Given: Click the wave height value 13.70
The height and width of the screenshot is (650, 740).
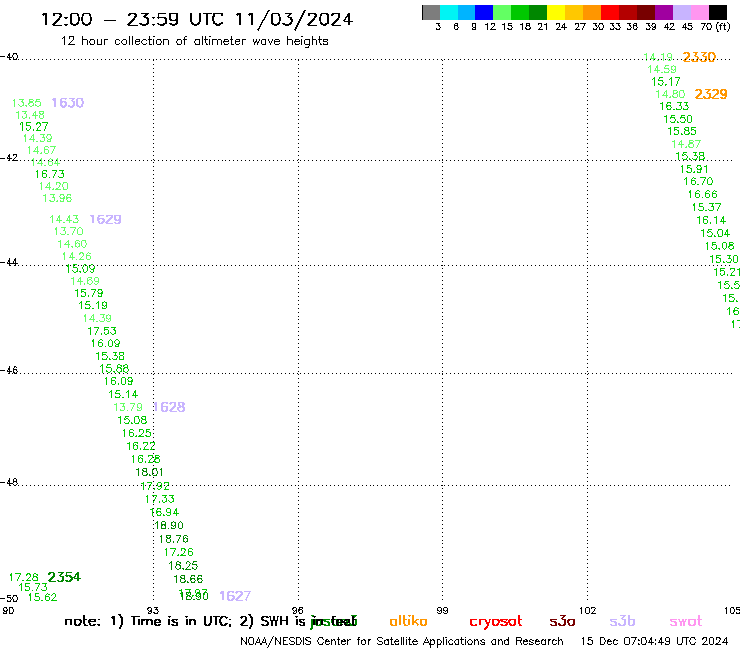Looking at the screenshot, I should pyautogui.click(x=68, y=232).
